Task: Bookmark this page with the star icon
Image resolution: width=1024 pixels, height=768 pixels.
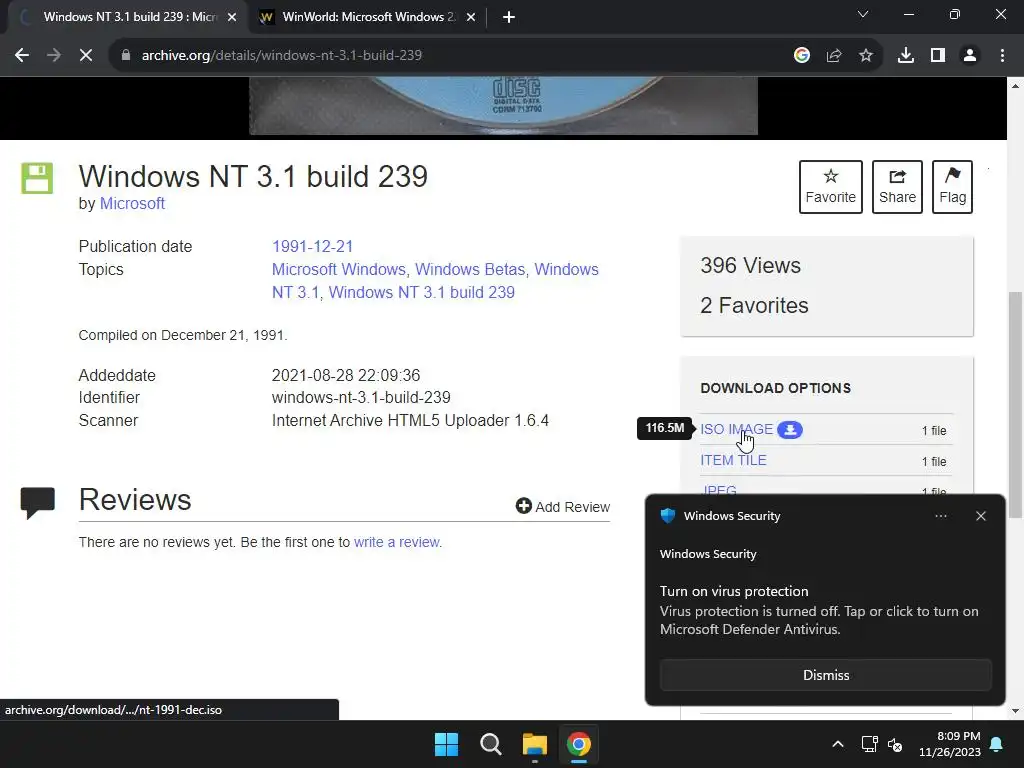Action: pos(866,56)
